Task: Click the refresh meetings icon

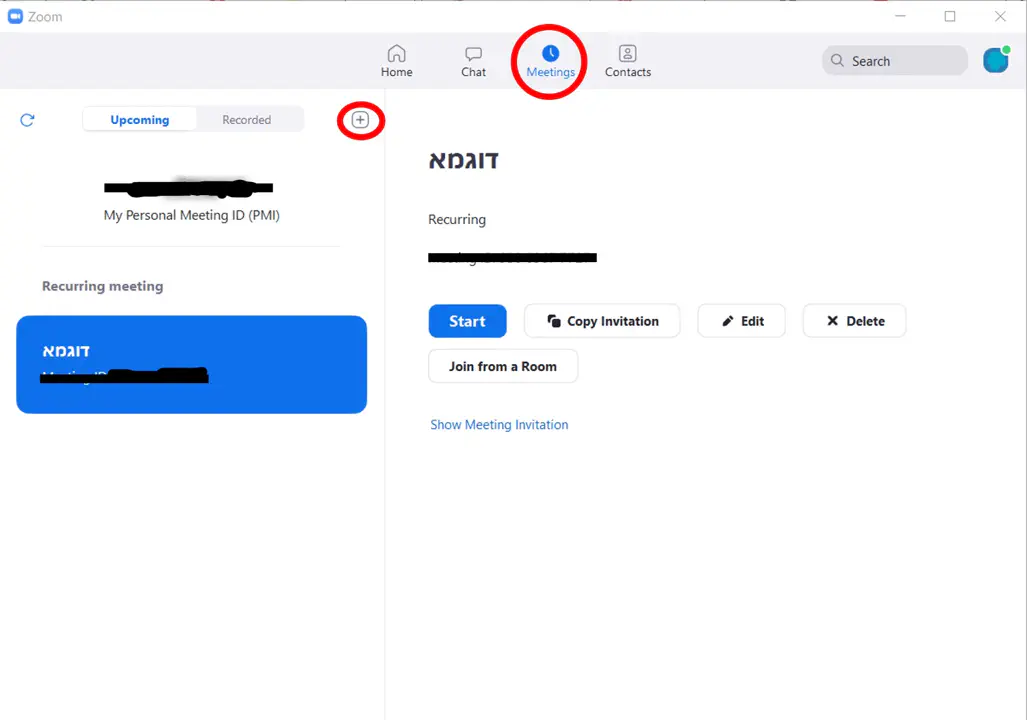Action: (28, 120)
